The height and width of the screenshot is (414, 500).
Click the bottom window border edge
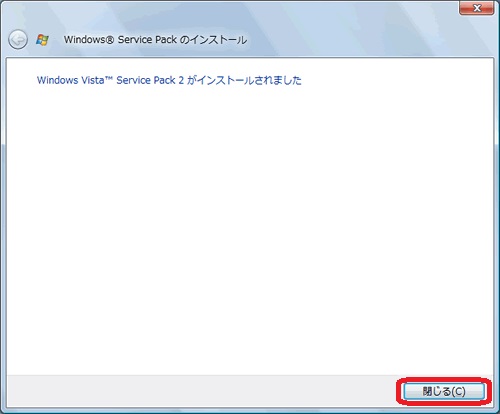(250, 411)
